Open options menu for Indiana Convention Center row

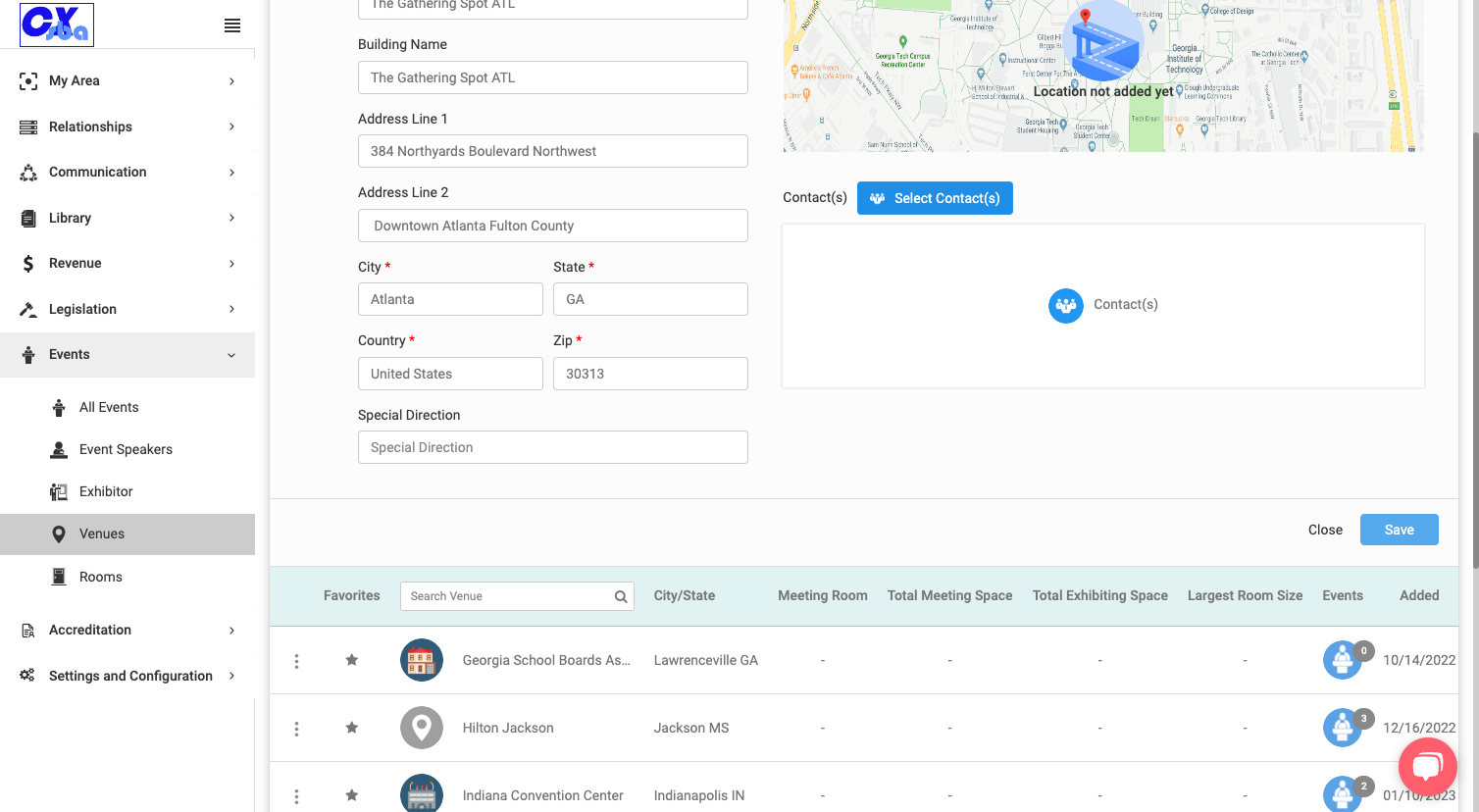(x=296, y=796)
